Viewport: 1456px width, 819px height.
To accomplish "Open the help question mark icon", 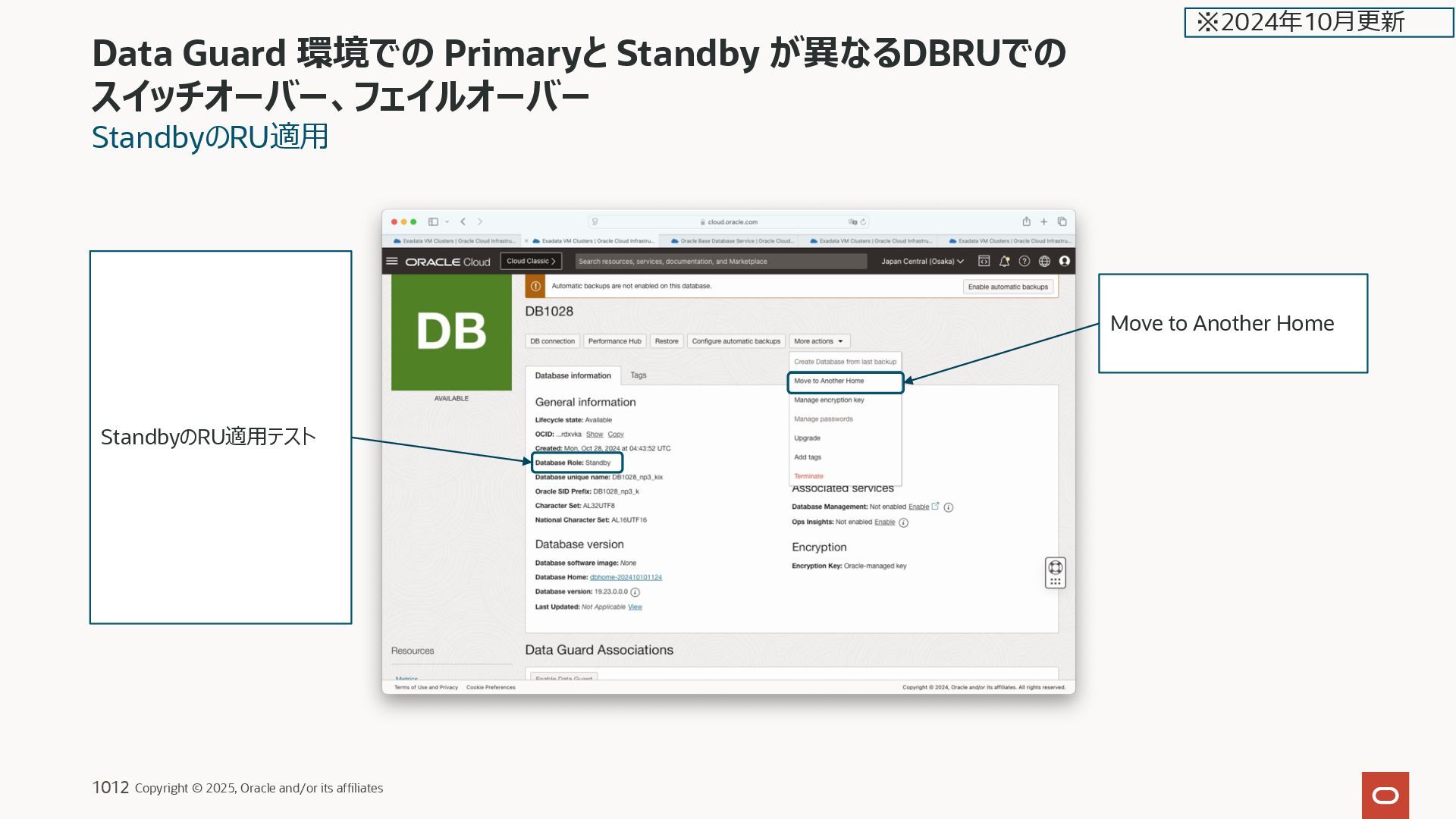I will click(1024, 261).
